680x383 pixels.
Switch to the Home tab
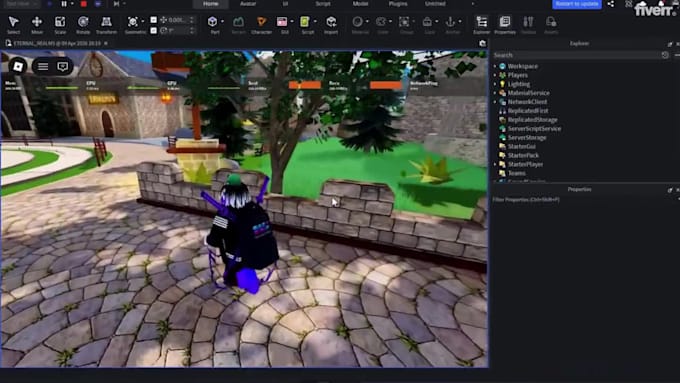[x=211, y=4]
